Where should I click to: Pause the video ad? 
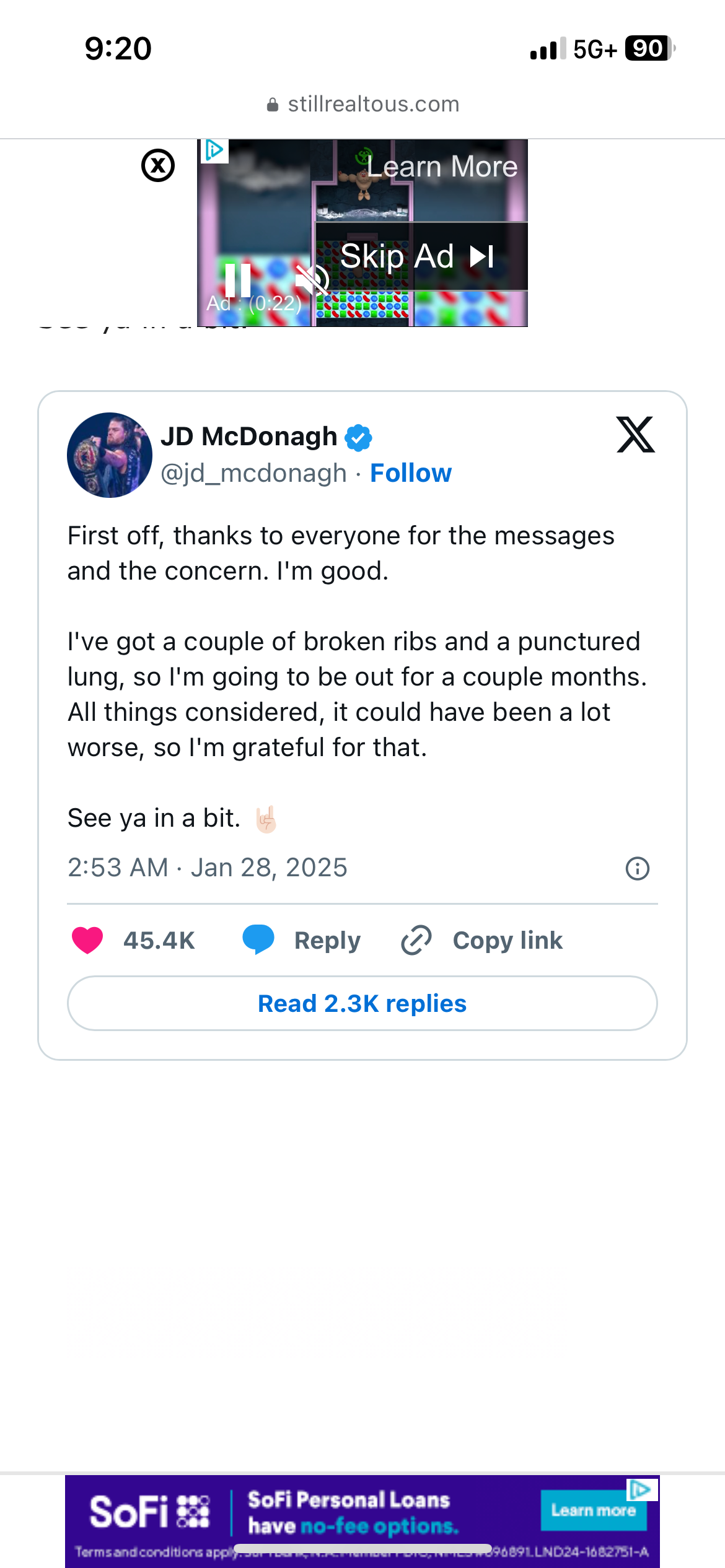pyautogui.click(x=237, y=280)
